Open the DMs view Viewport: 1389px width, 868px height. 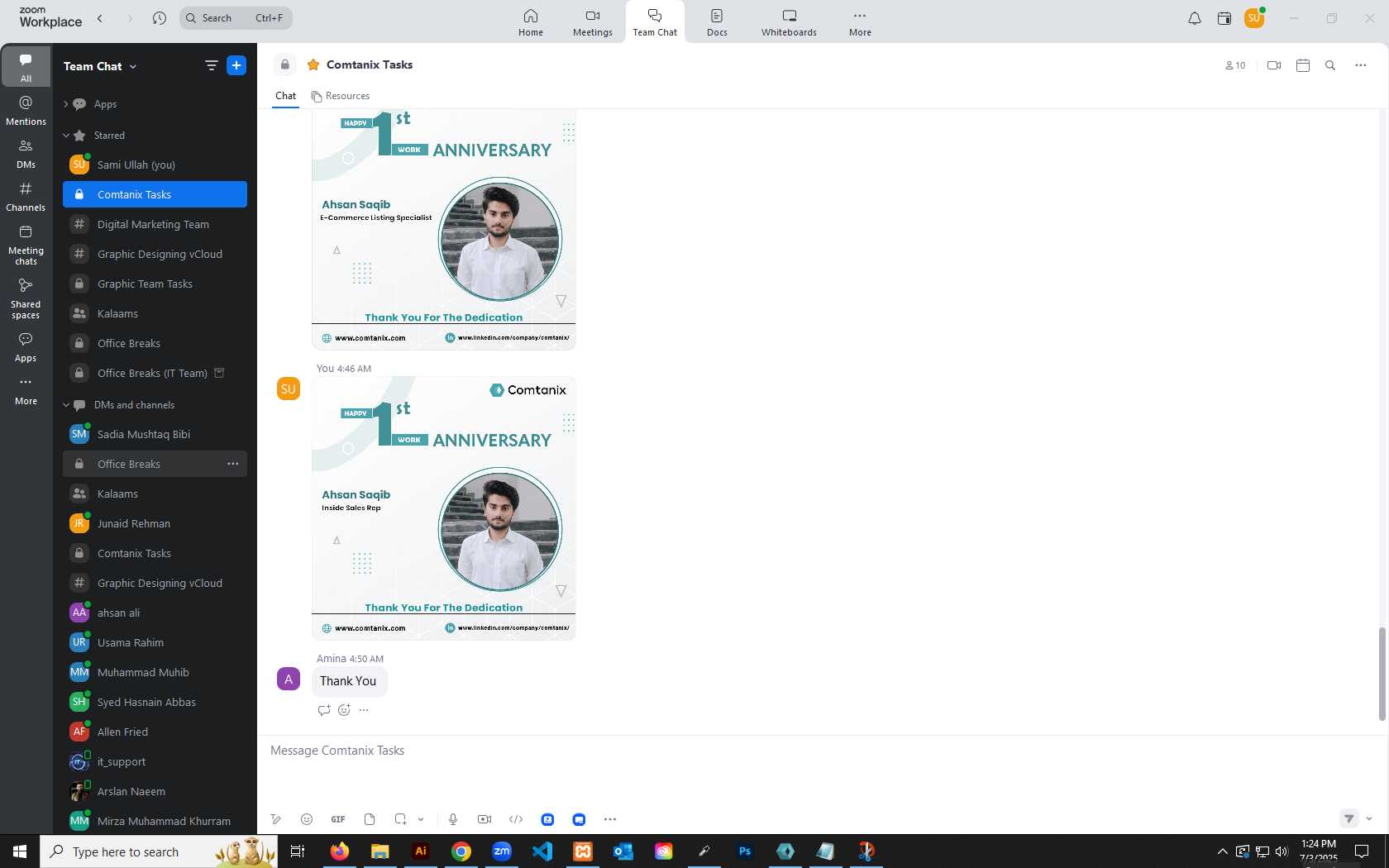tap(26, 153)
